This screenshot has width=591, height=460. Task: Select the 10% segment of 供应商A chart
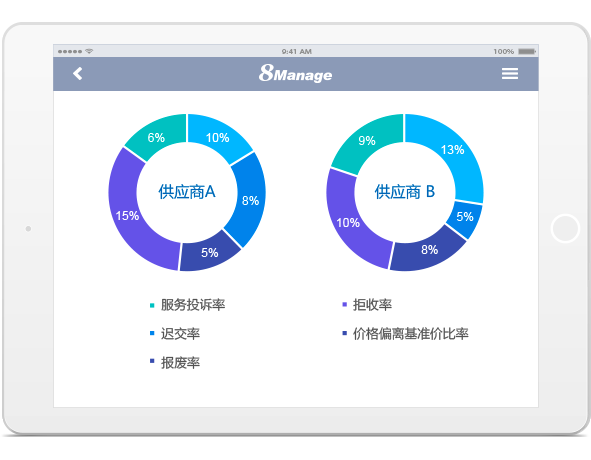pos(217,138)
